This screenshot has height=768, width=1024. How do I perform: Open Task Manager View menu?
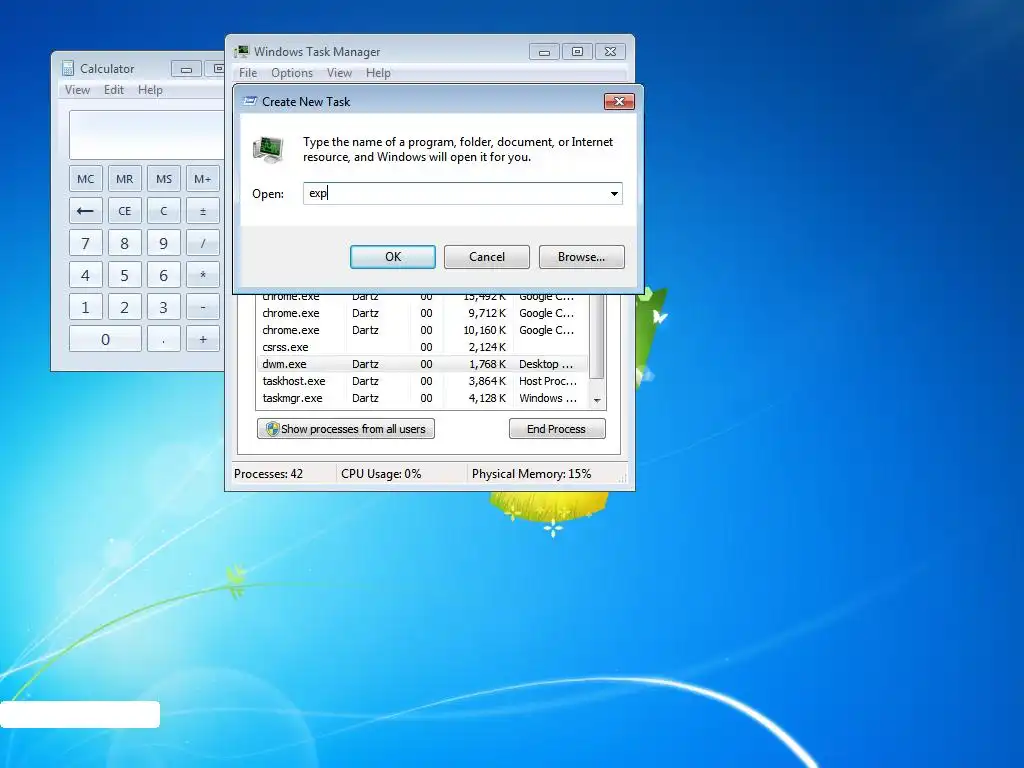pyautogui.click(x=339, y=72)
